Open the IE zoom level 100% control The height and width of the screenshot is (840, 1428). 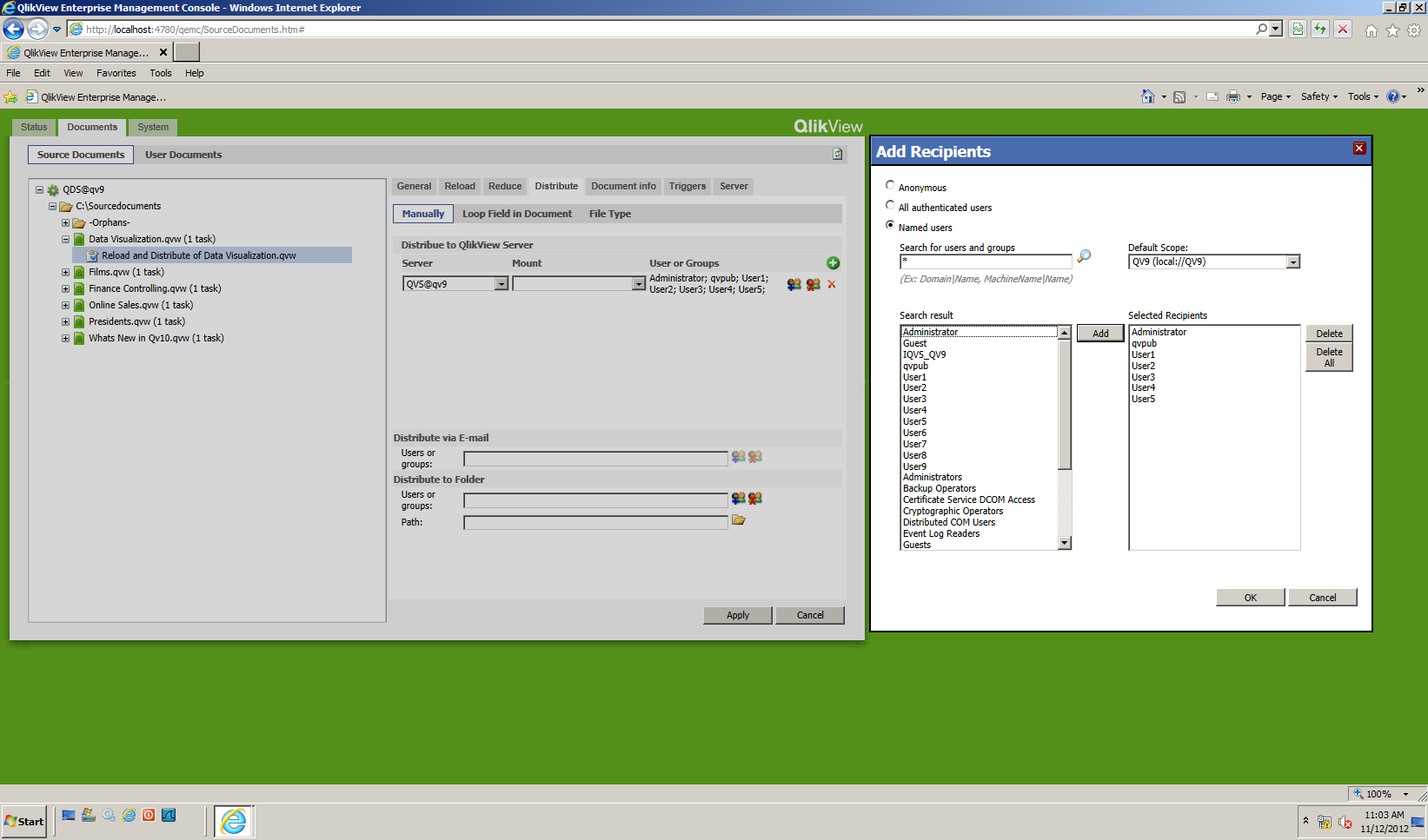click(x=1382, y=794)
